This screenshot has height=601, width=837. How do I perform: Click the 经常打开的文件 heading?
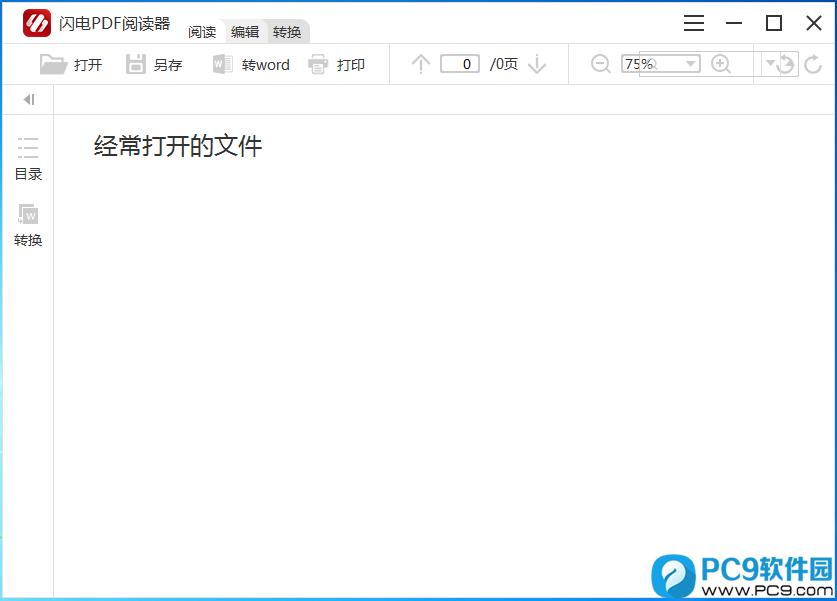point(178,146)
